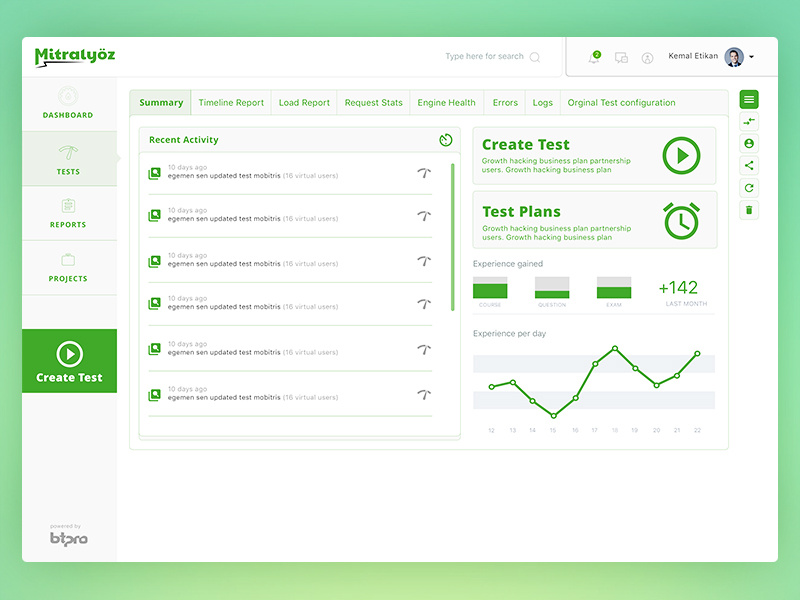
Task: Toggle the swap arrows icon in right sidebar
Action: (x=748, y=120)
